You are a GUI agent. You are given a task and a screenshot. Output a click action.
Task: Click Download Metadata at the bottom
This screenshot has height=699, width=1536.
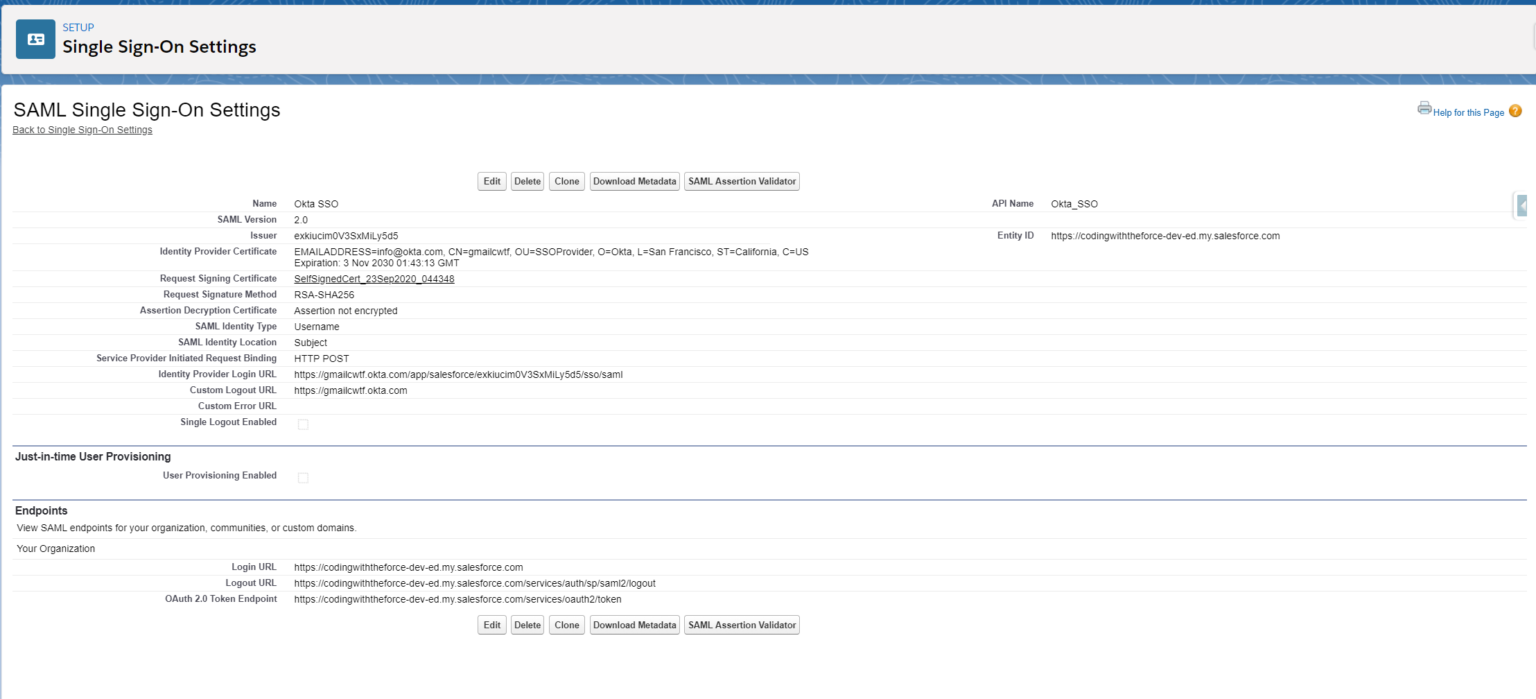click(634, 624)
